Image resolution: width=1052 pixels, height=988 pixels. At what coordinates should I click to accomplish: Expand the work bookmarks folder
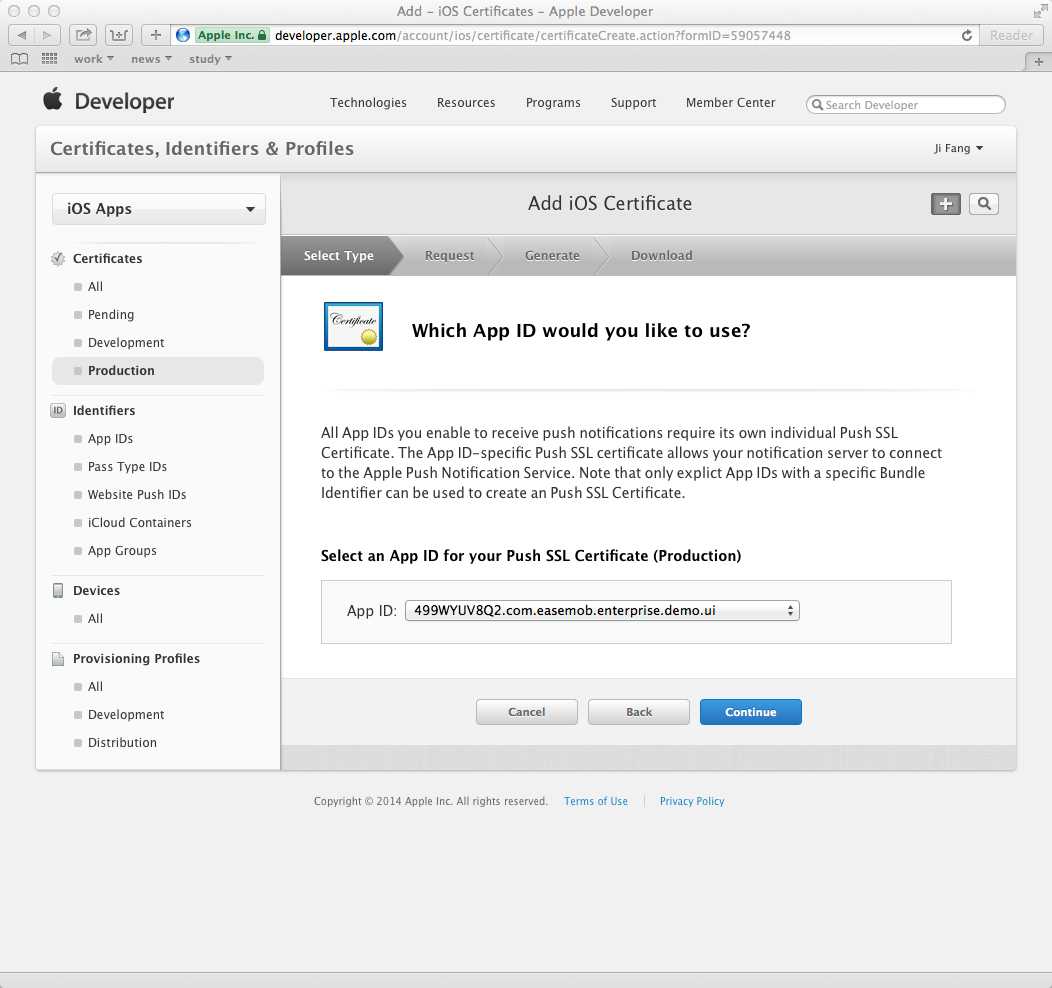coord(94,59)
